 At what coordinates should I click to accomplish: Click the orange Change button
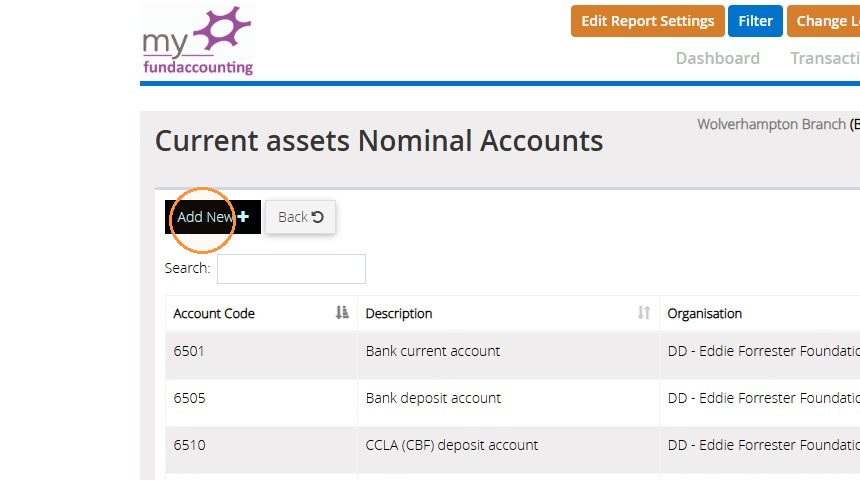click(823, 21)
